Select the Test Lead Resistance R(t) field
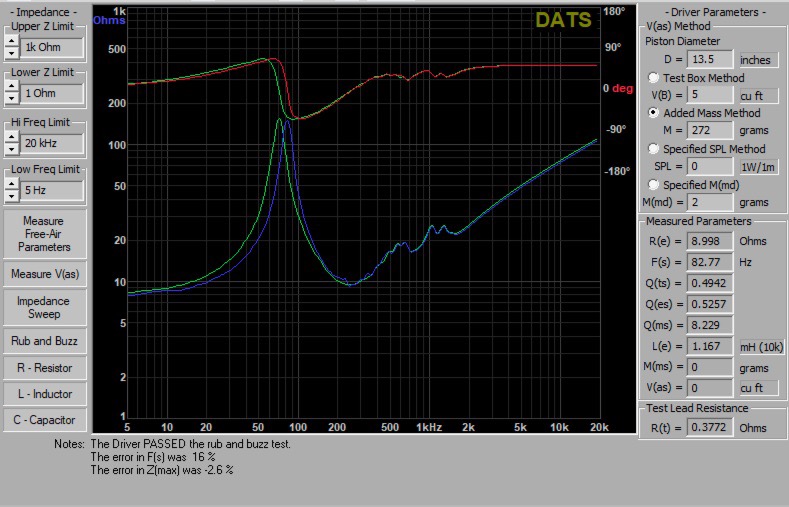The image size is (789, 507). pos(710,427)
